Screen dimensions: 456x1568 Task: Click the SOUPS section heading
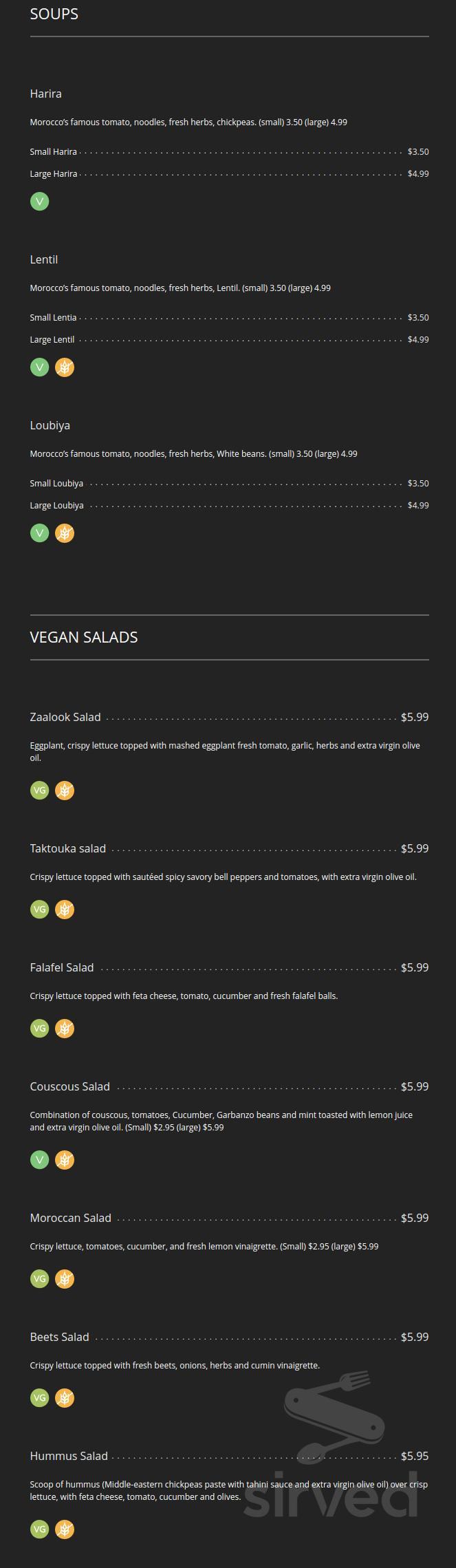[54, 14]
